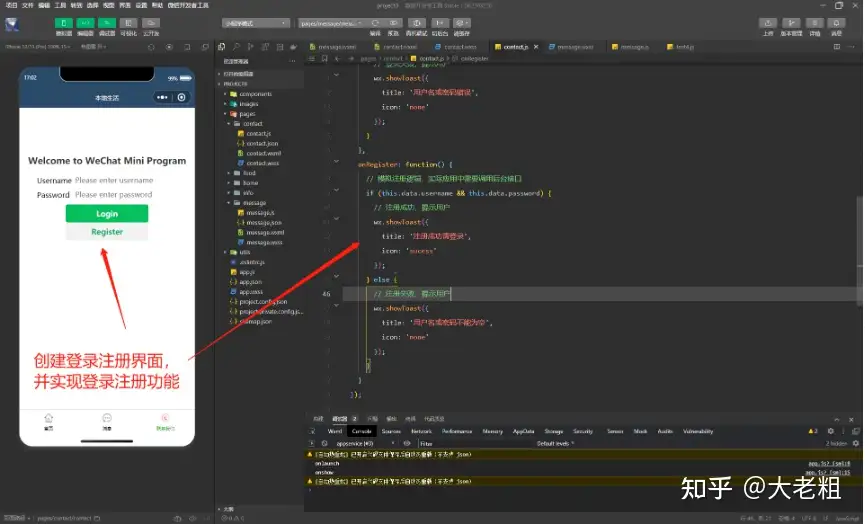Close the contact.js editor tab

[x=536, y=47]
